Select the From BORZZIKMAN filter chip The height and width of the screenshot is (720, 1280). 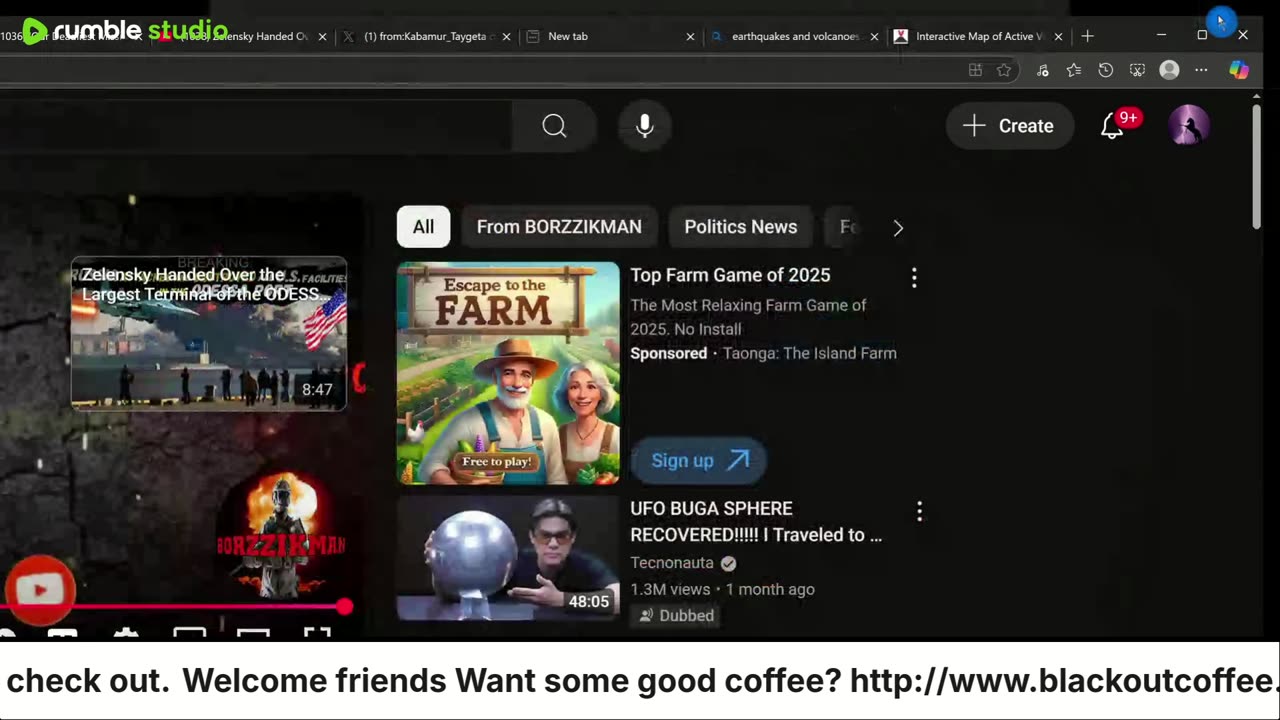coord(559,227)
